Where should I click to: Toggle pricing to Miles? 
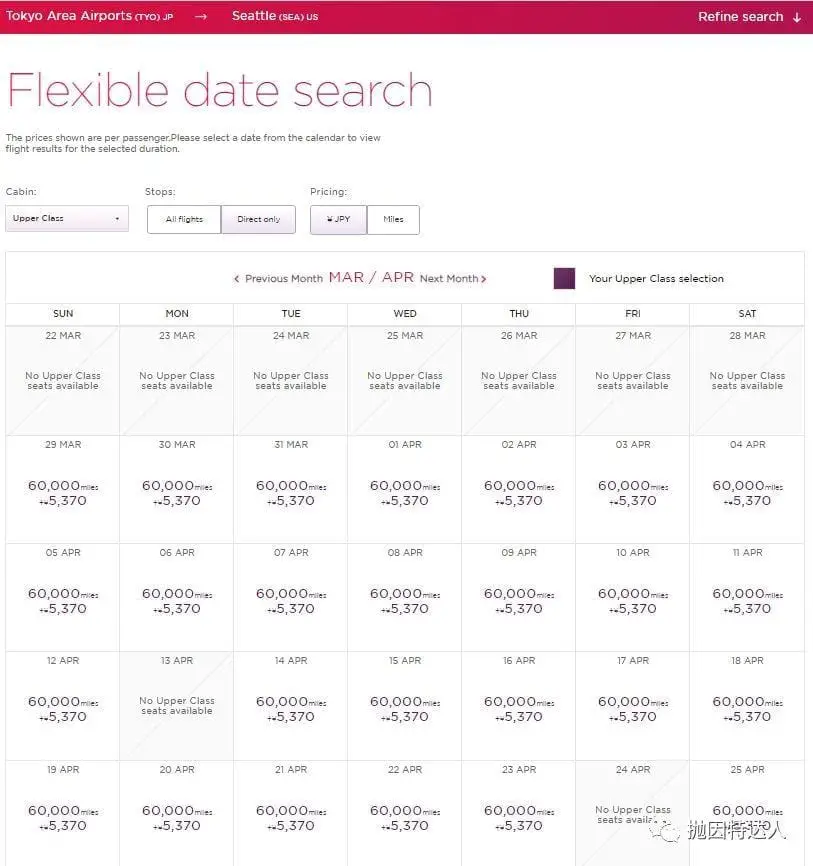click(x=393, y=219)
